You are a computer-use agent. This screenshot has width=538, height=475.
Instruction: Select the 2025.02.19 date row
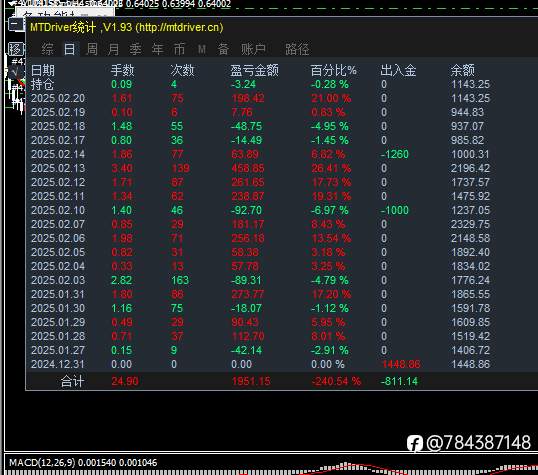pos(58,112)
